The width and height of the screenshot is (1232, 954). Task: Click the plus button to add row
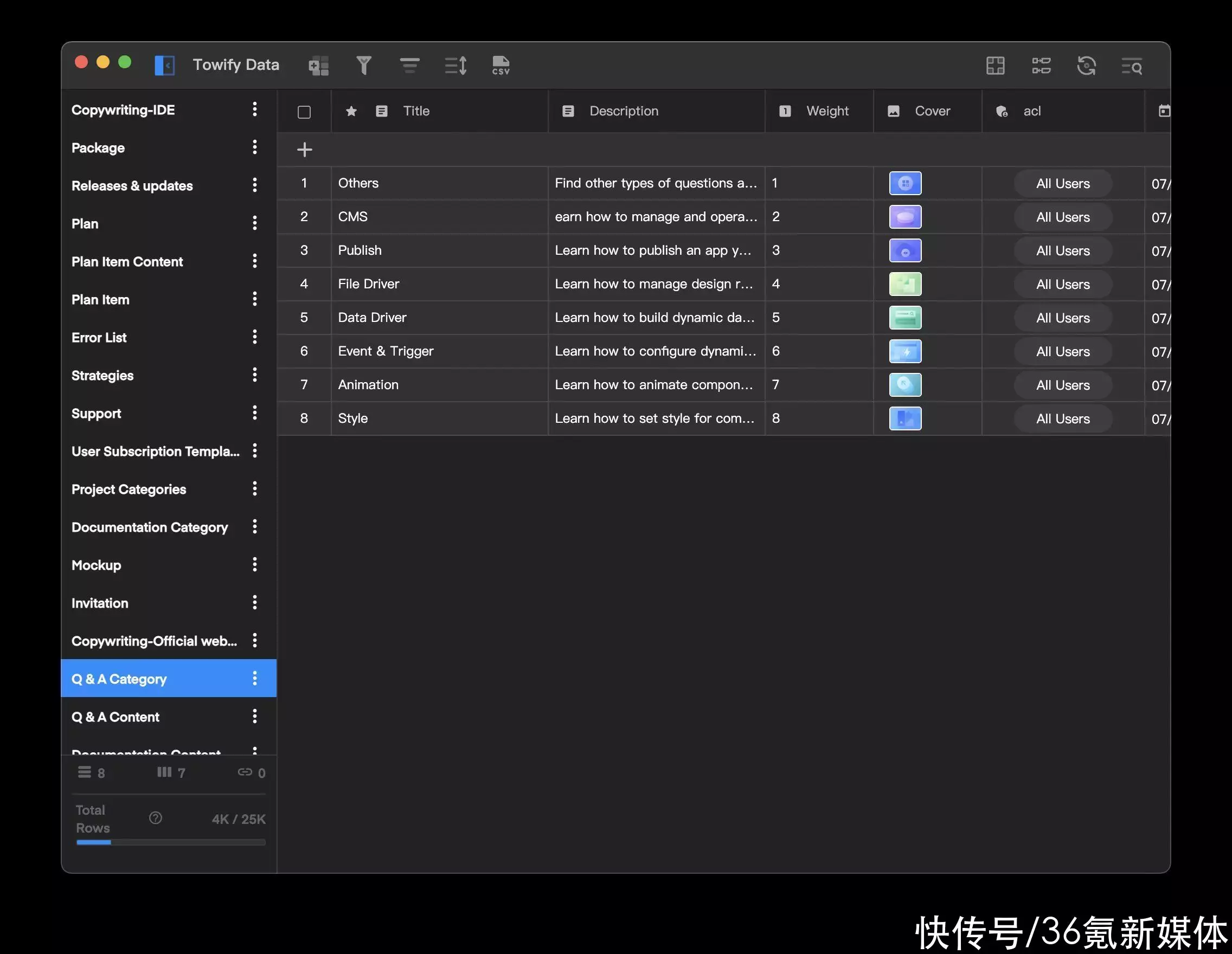[x=305, y=150]
